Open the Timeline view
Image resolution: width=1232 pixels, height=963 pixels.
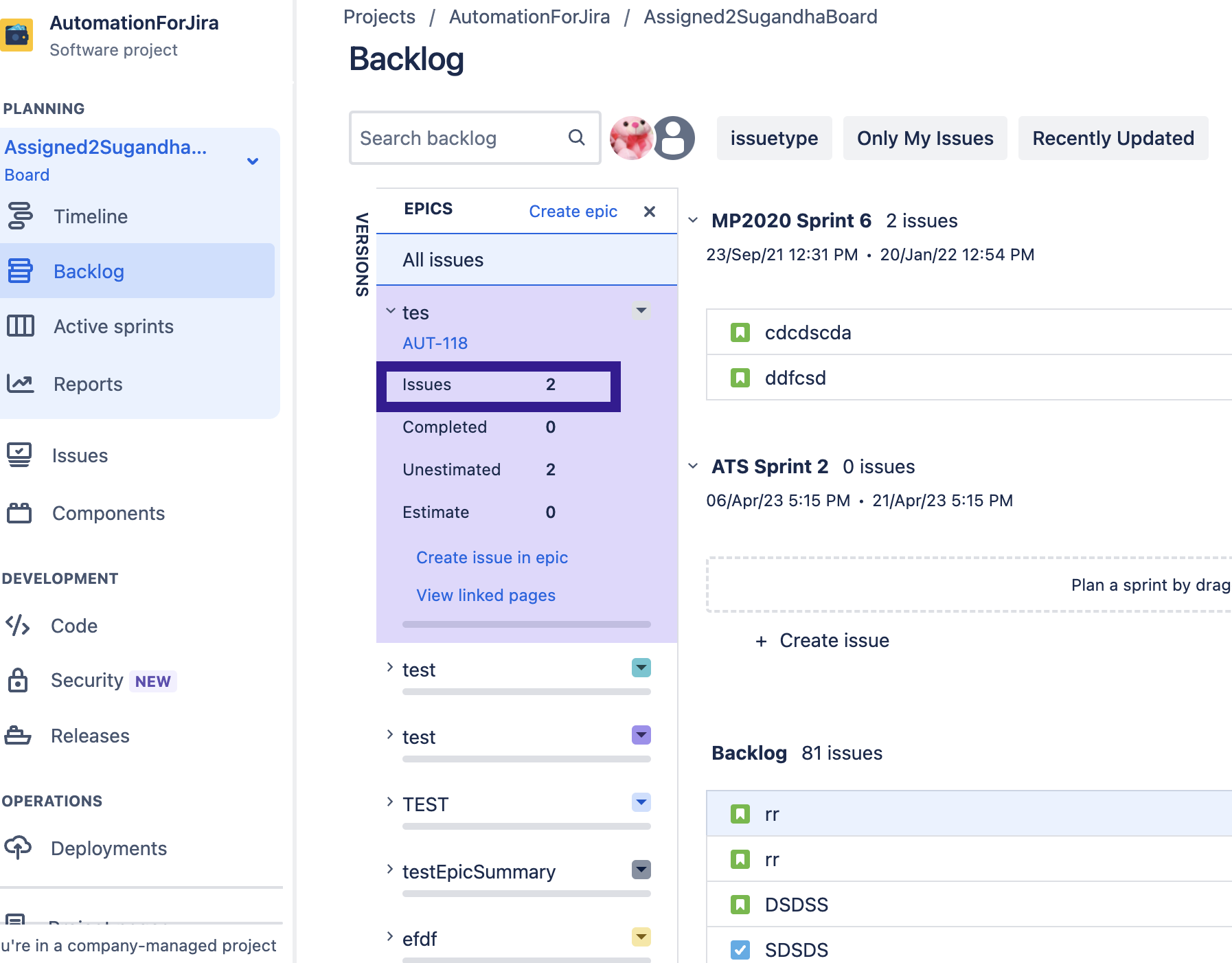tap(21, 216)
